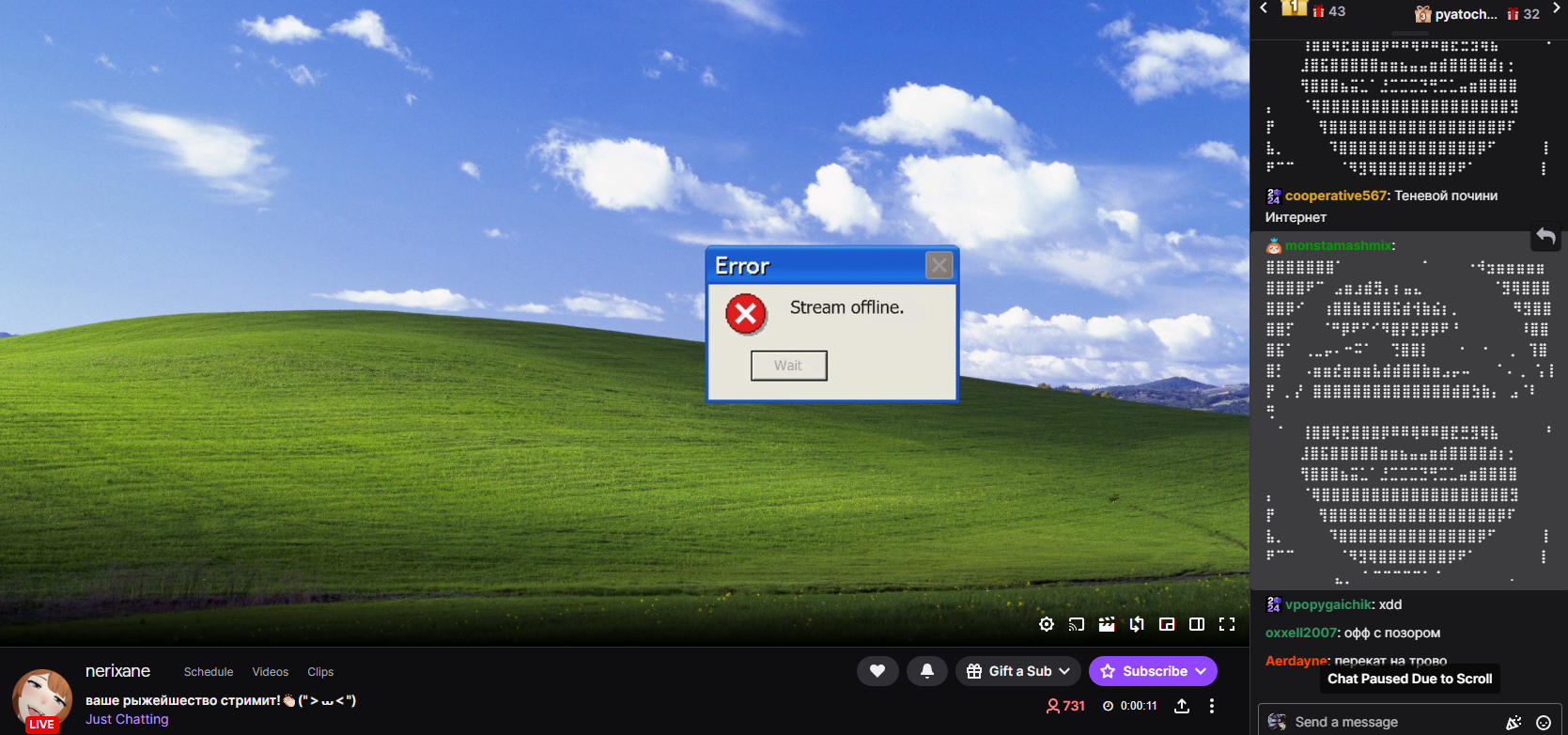
Task: Toggle notifications with the bell button
Action: (927, 671)
